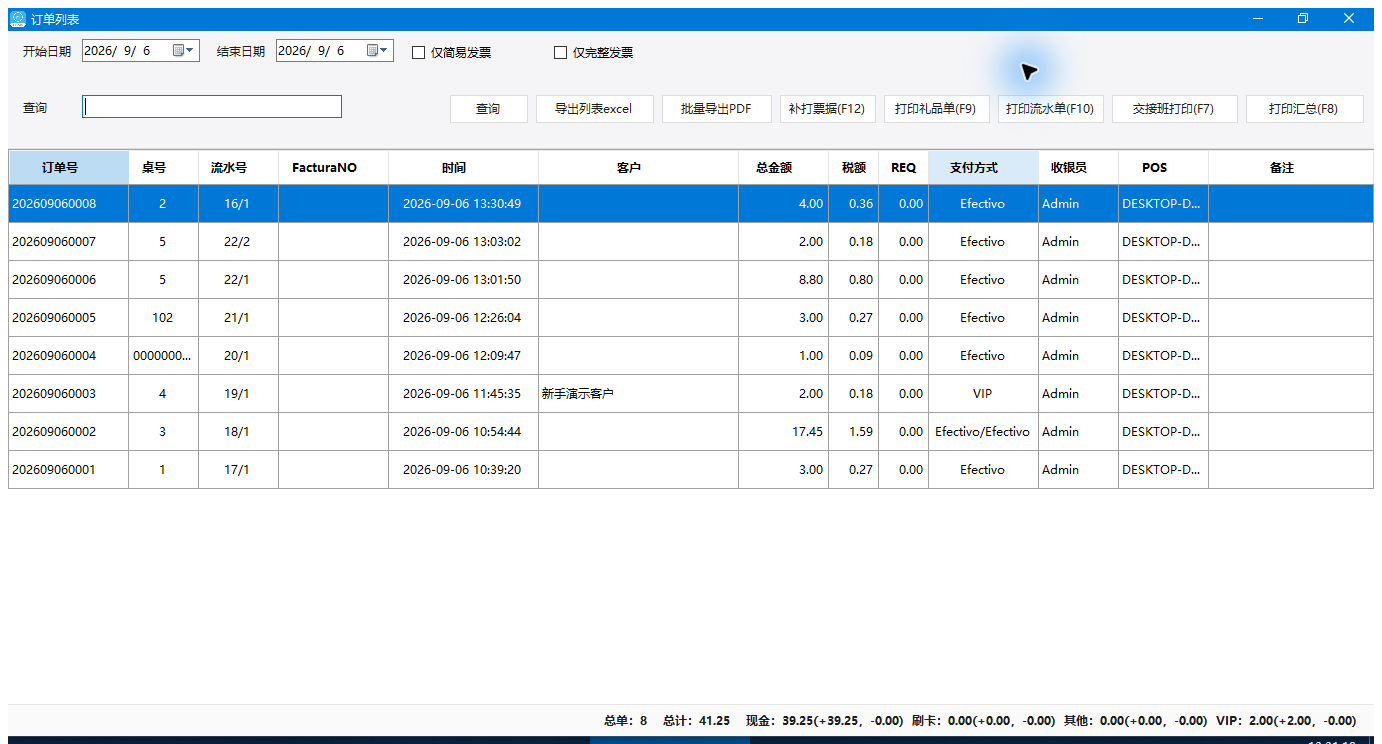Enable the 仅完整发票 checkbox
This screenshot has width=1382, height=744.
pos(560,52)
